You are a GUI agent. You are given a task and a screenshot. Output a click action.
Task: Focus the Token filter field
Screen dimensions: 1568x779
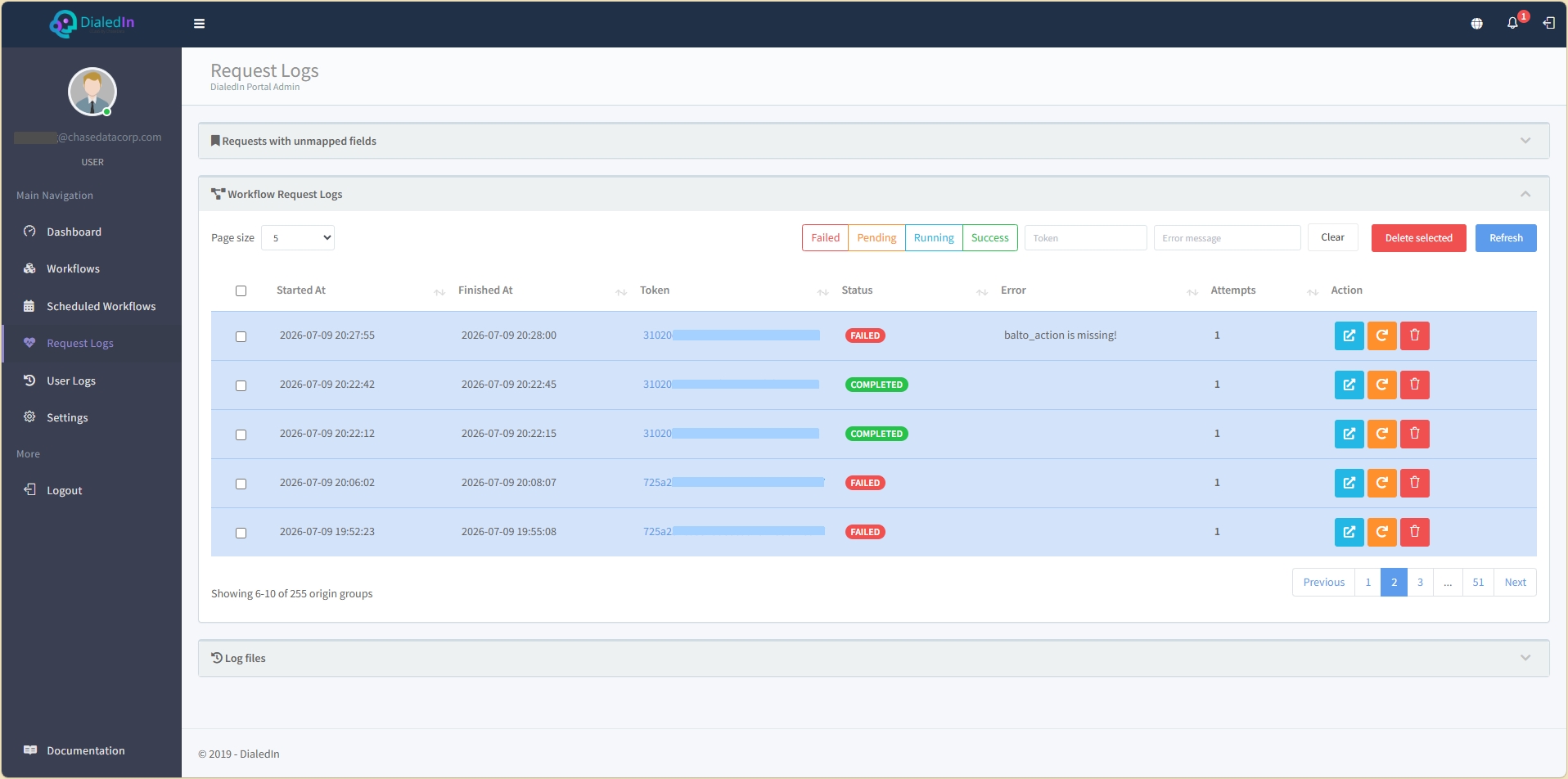[x=1085, y=238]
